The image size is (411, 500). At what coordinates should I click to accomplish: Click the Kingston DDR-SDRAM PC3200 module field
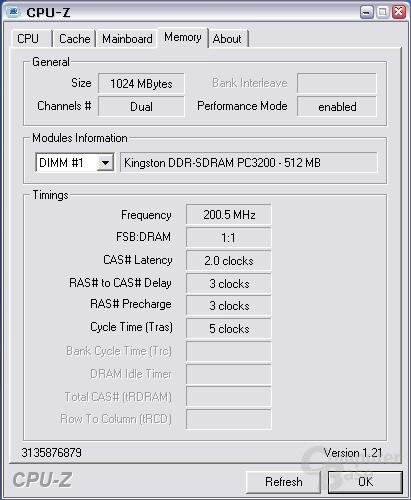pos(249,163)
